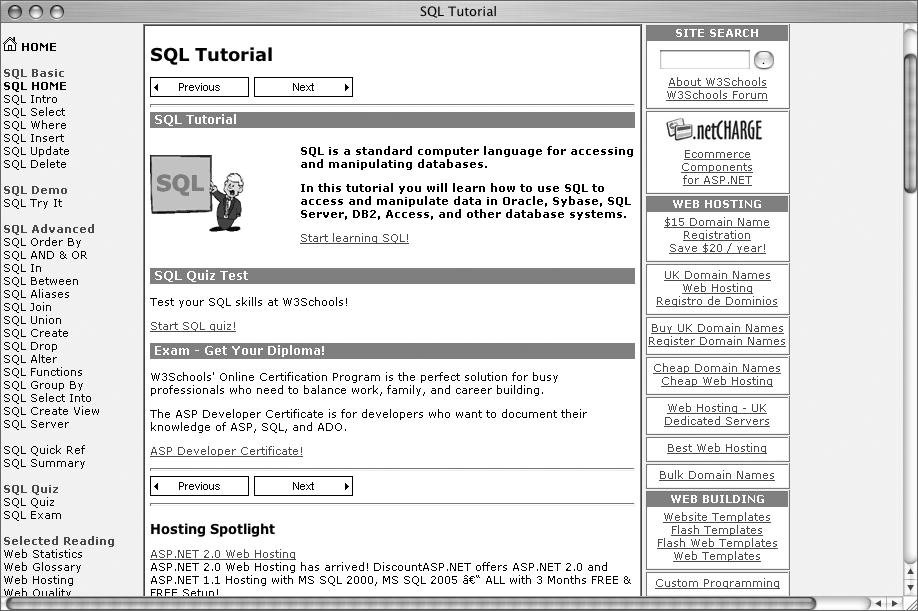Open SQL Create View page
This screenshot has height=611, width=918.
click(x=52, y=411)
